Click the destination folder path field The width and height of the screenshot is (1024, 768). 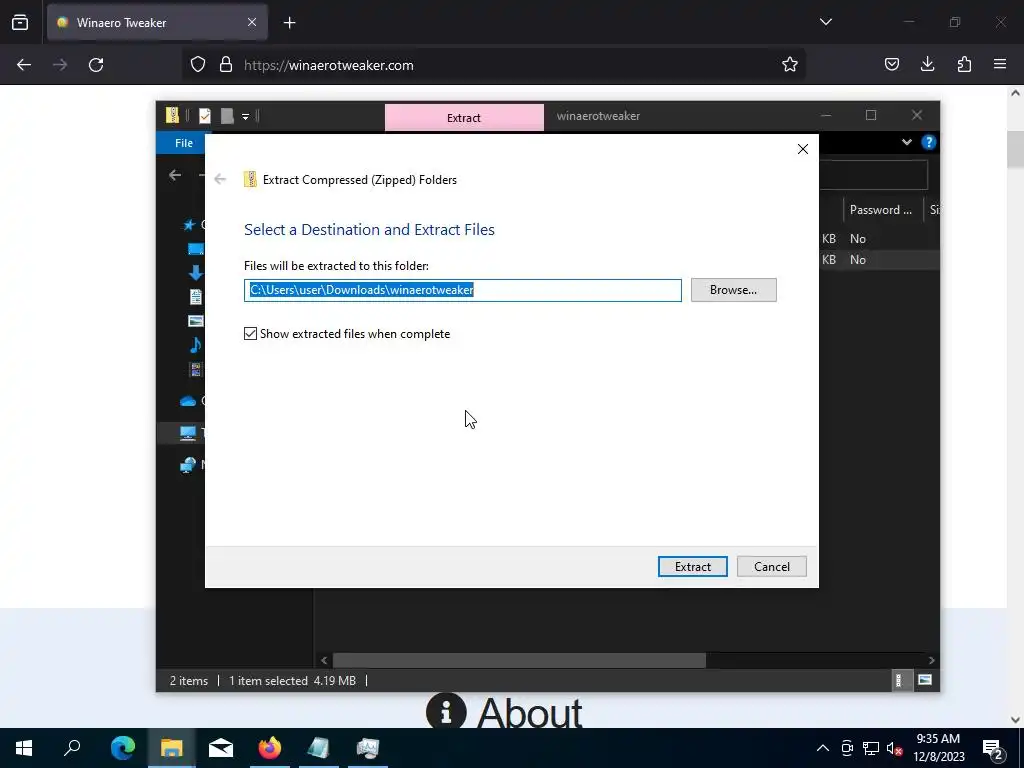point(462,290)
